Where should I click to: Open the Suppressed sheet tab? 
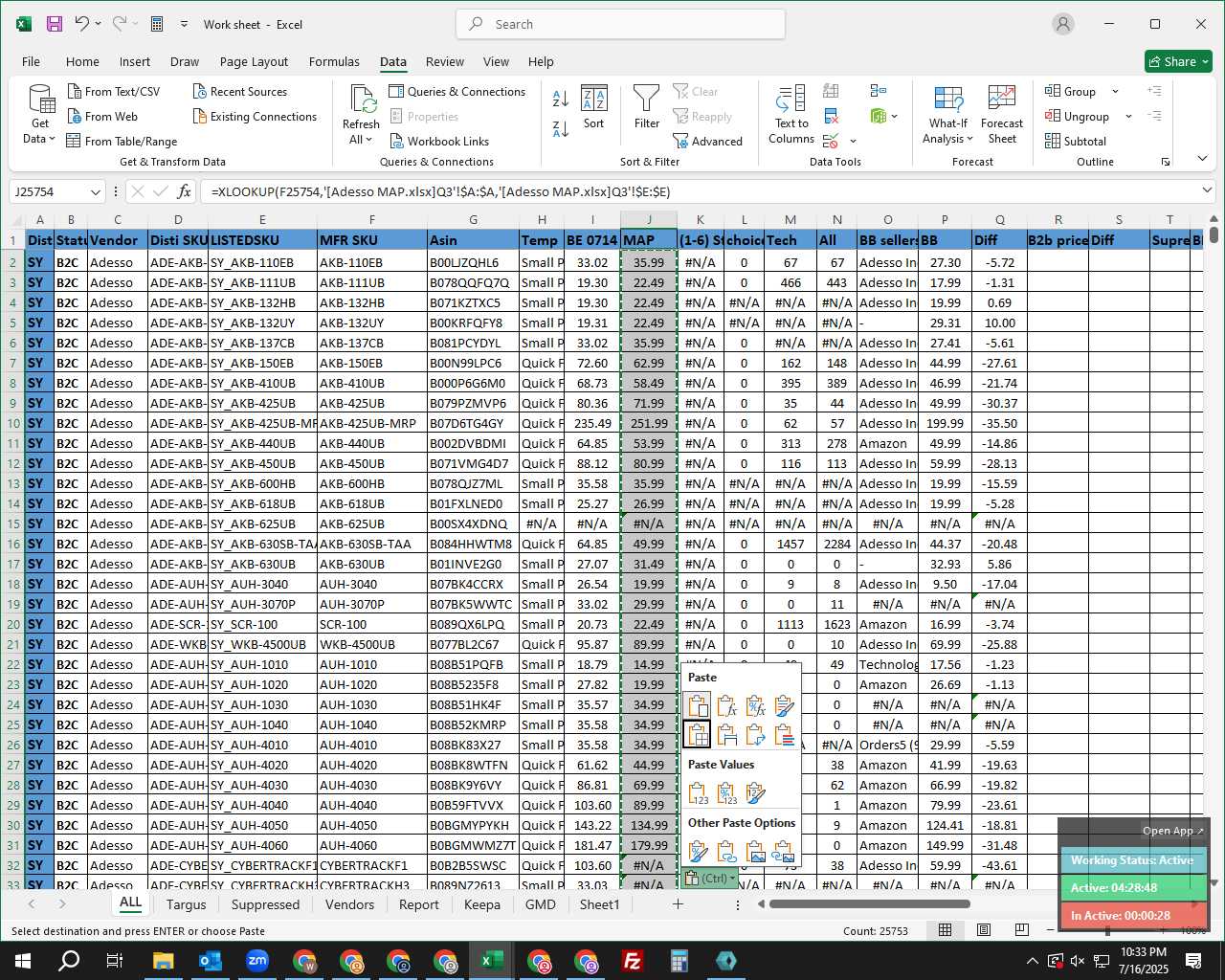(265, 904)
